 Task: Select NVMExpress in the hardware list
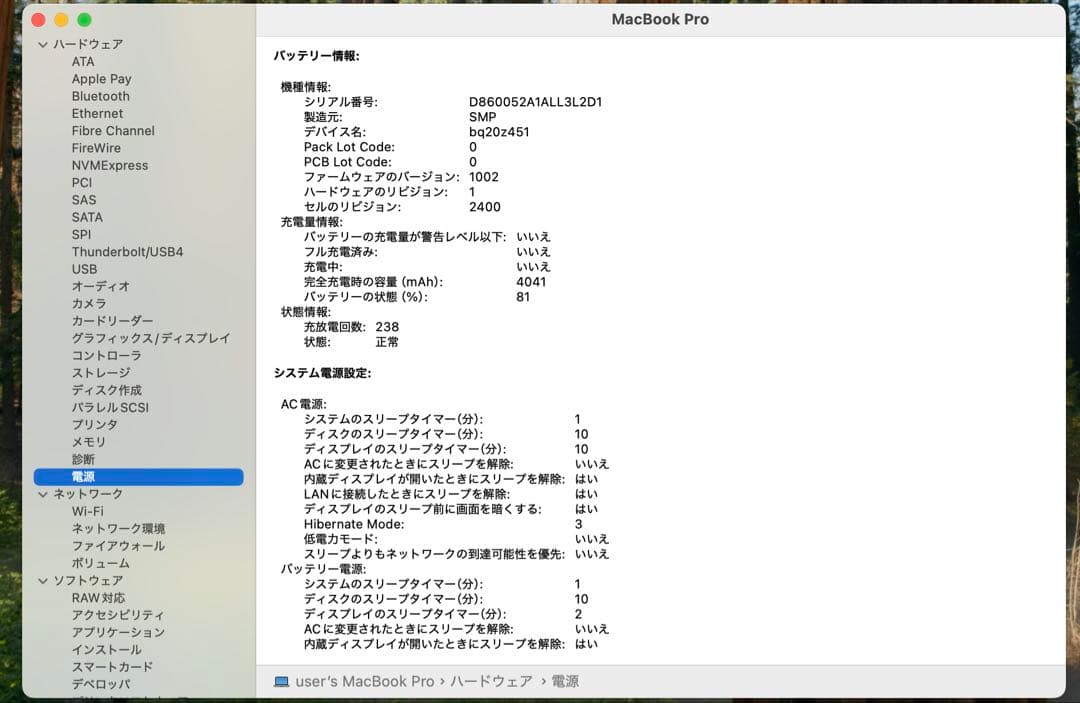pos(110,165)
